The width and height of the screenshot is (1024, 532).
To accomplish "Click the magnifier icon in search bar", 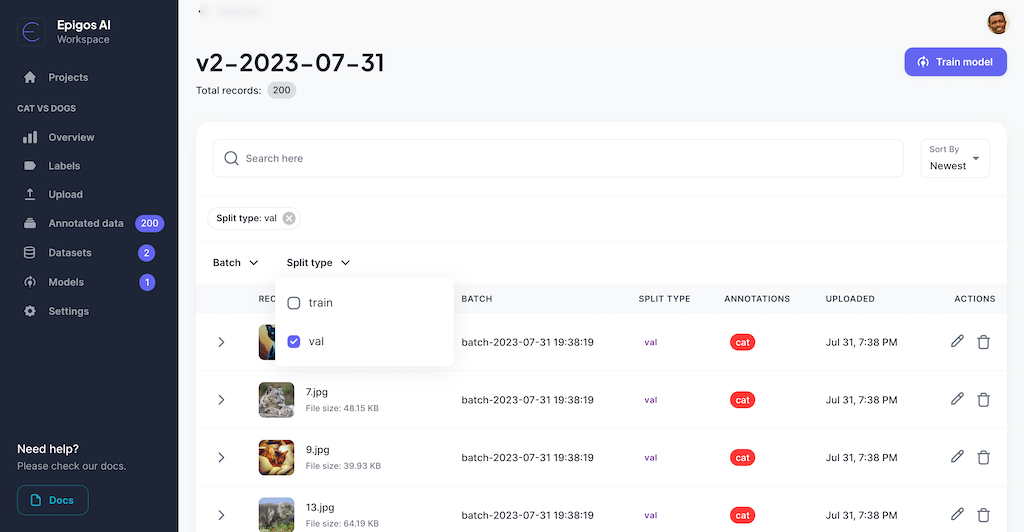I will point(232,158).
